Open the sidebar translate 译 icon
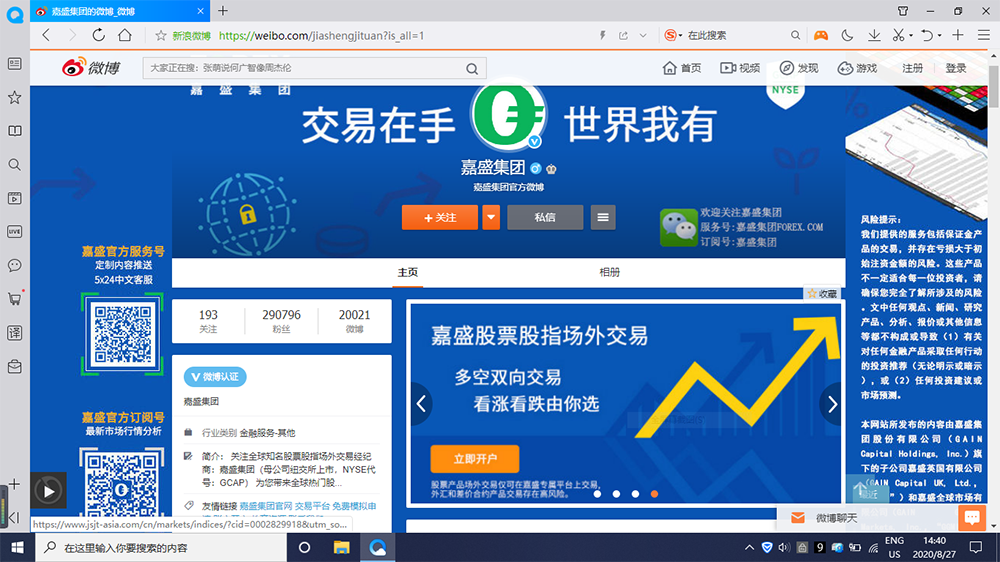1000x562 pixels. pos(14,332)
